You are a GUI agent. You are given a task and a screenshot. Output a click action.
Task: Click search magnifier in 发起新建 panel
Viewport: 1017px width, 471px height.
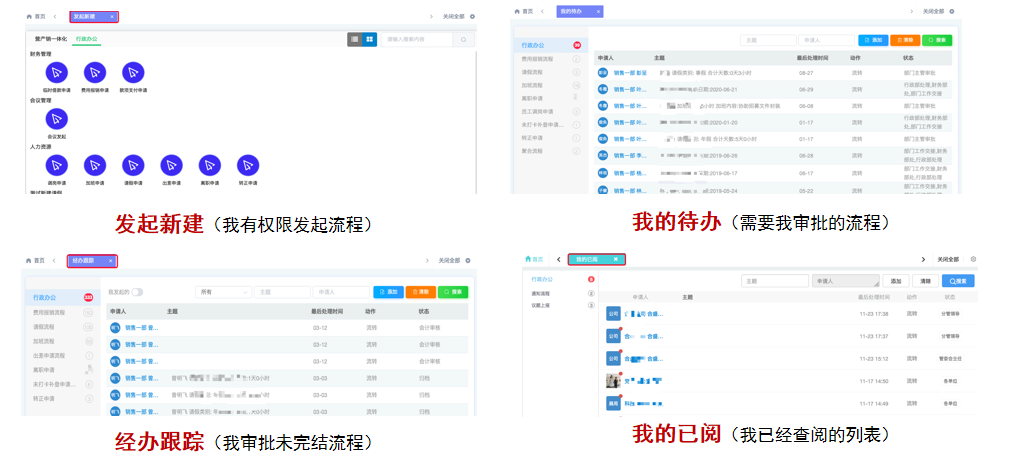pos(464,39)
